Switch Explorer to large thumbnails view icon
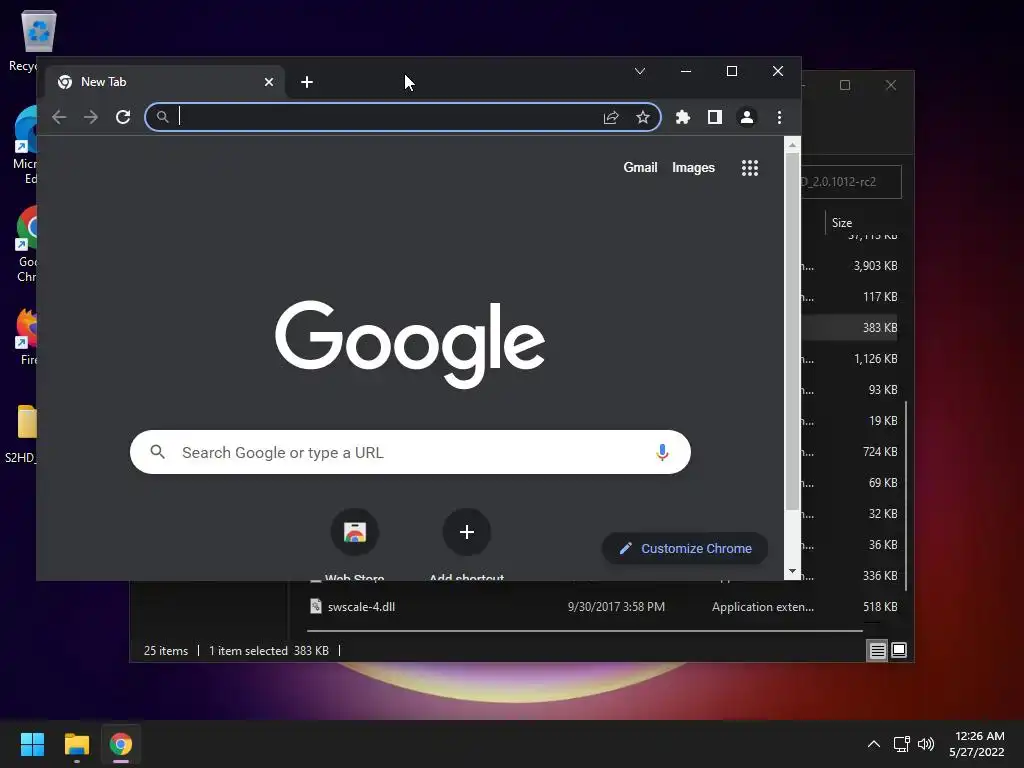Screen dimensions: 1024x768 coord(899,650)
